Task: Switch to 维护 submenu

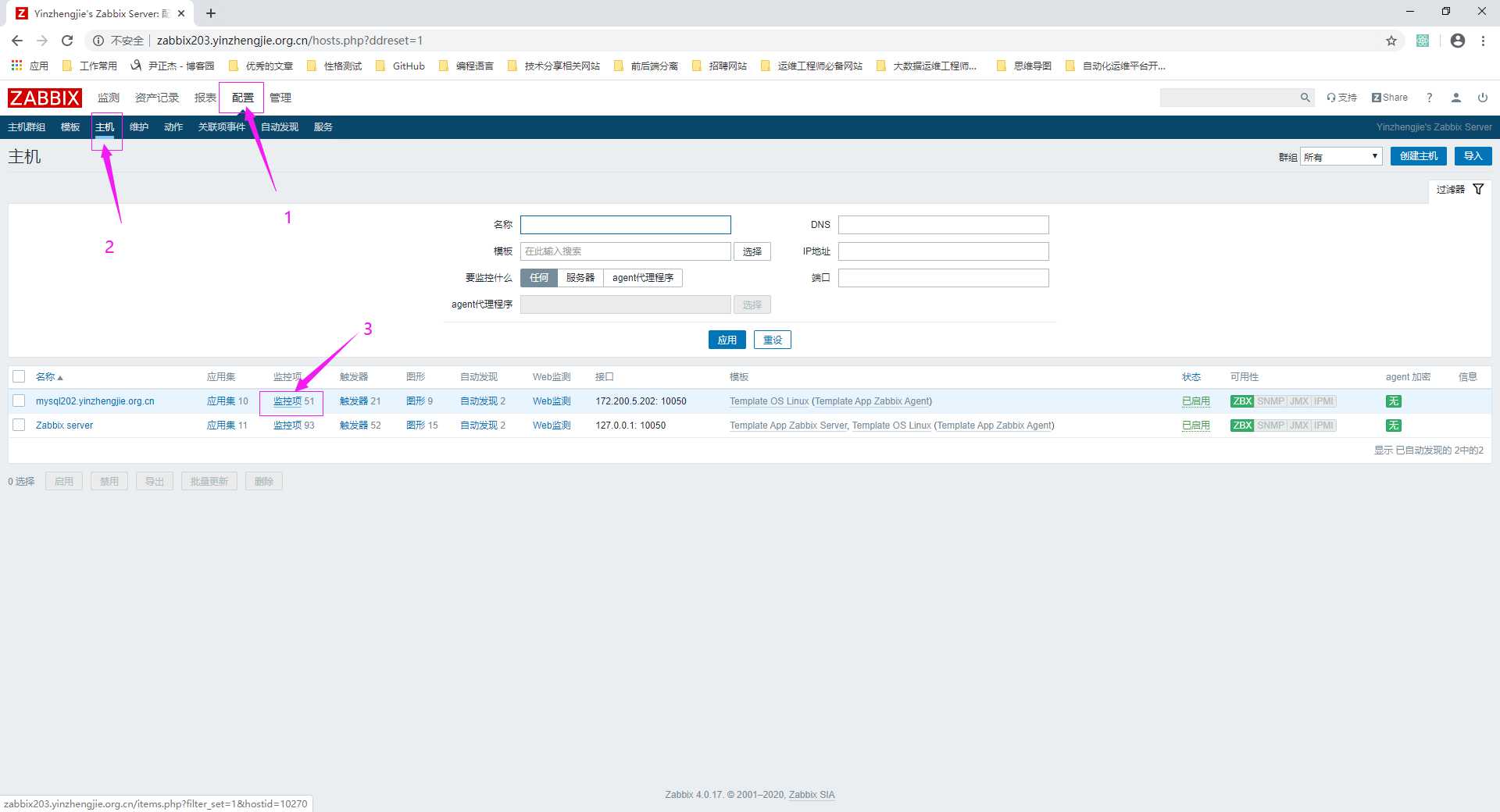Action: [x=139, y=127]
